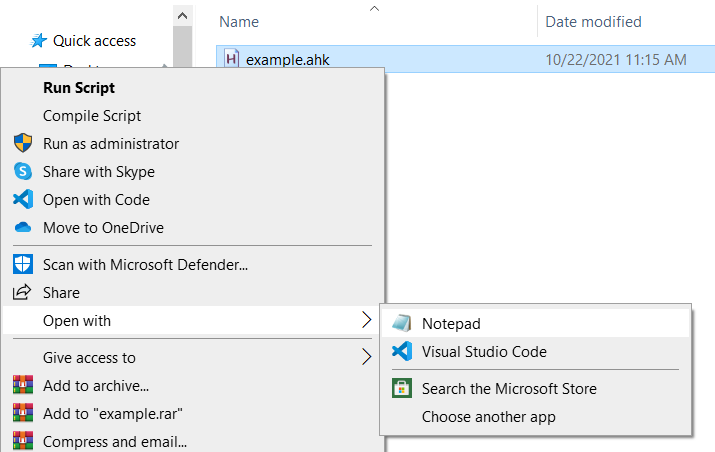Choose Run as administrator
The image size is (715, 452).
[111, 144]
